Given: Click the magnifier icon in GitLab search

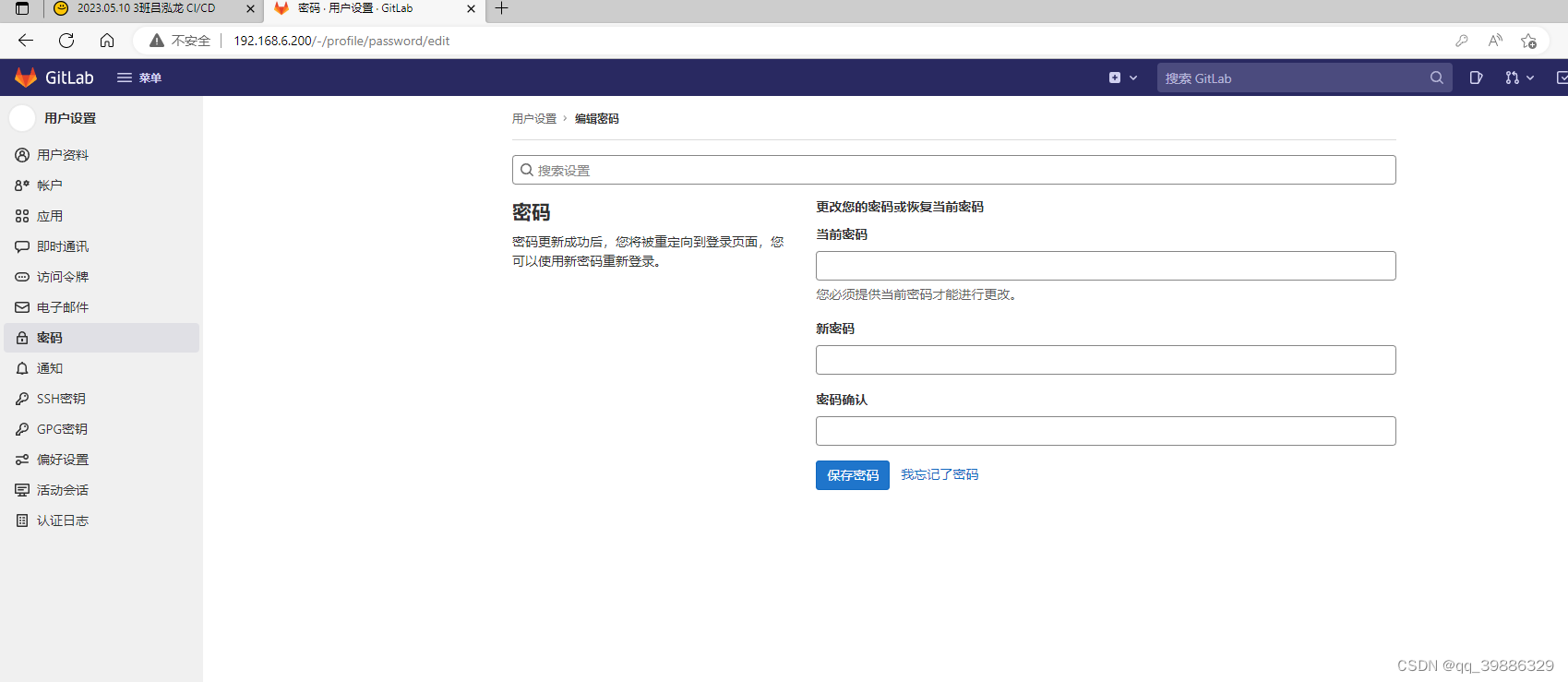Looking at the screenshot, I should (1436, 78).
